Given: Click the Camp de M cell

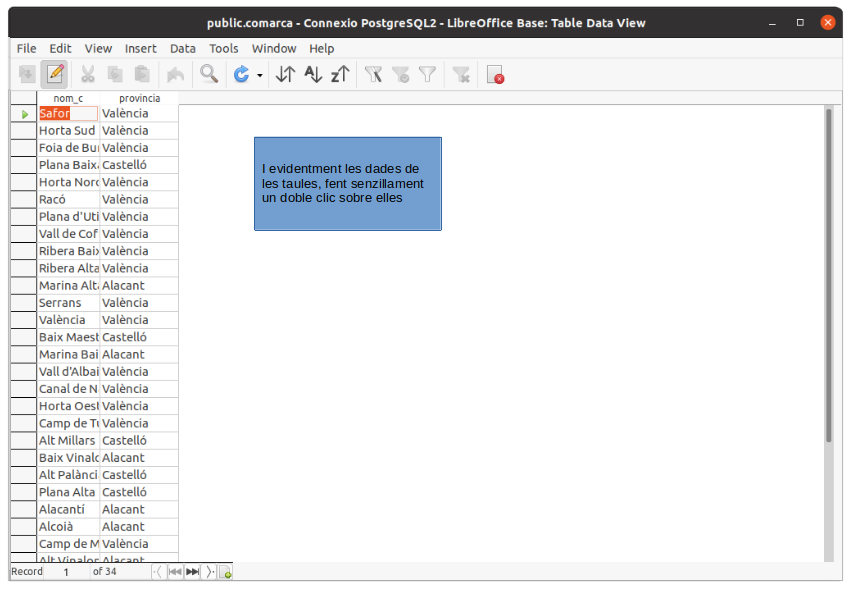Looking at the screenshot, I should [x=68, y=544].
